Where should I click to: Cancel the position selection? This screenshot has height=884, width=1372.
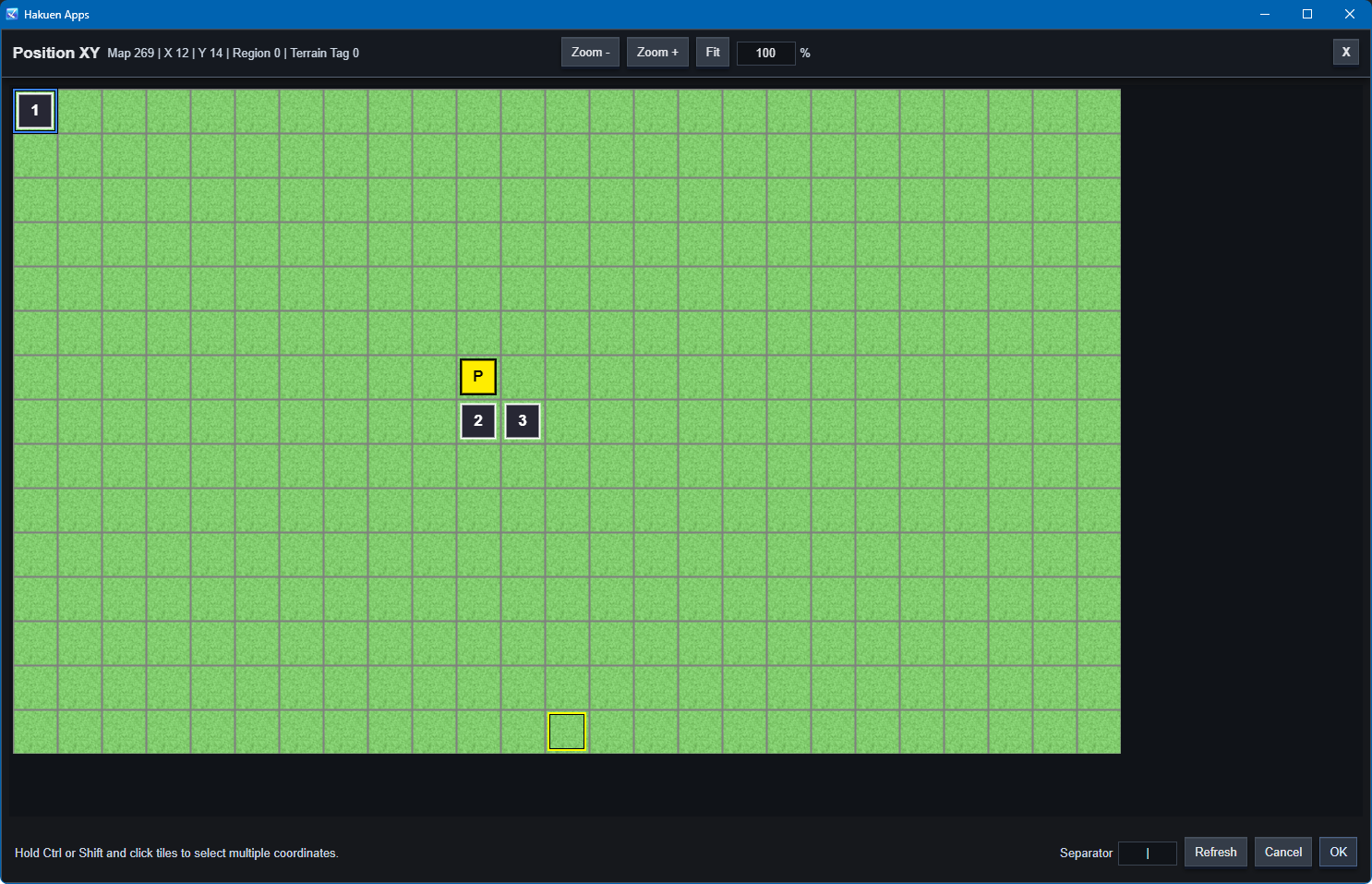[1283, 853]
